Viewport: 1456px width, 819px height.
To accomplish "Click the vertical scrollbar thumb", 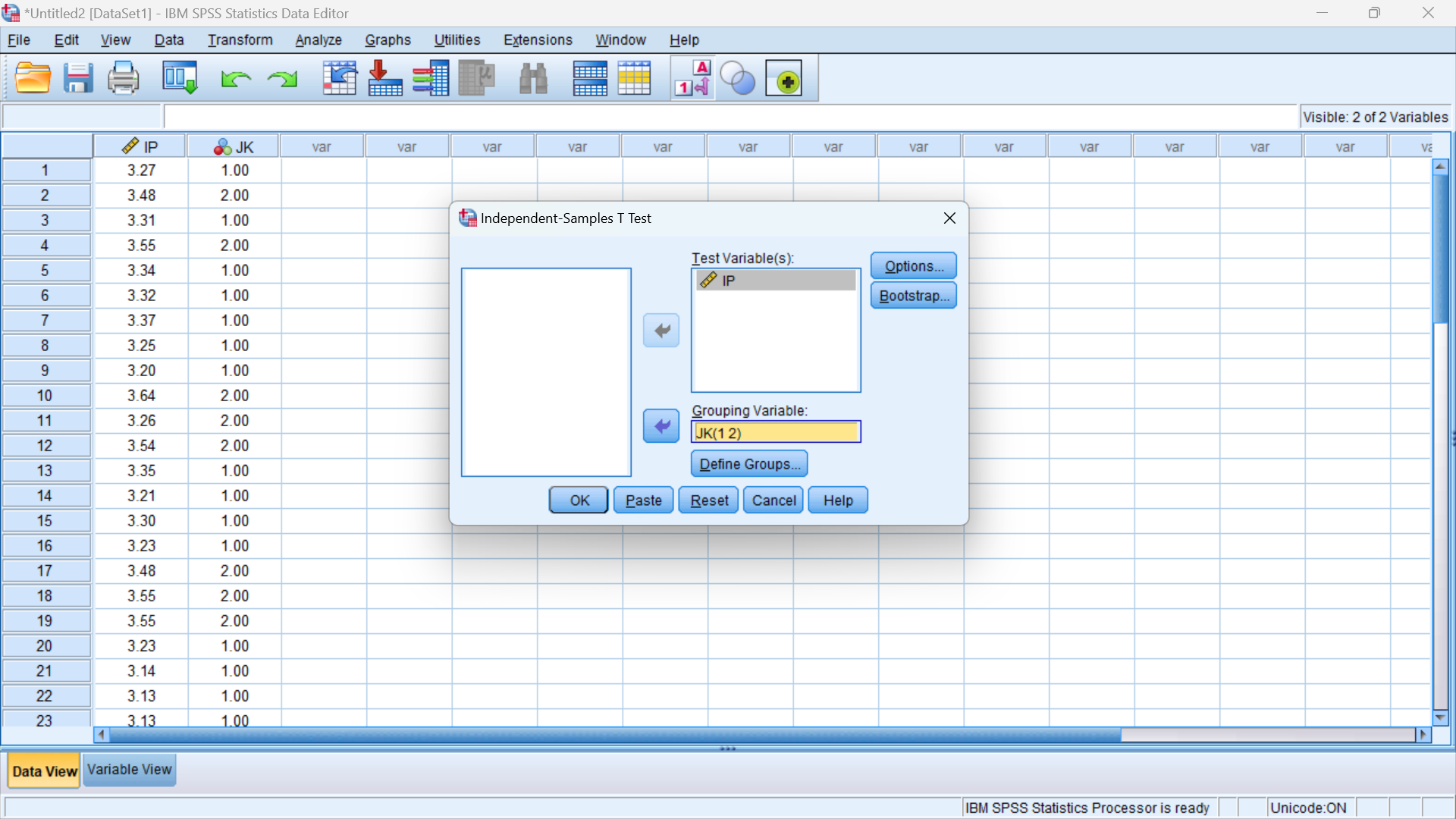I will point(1441,249).
